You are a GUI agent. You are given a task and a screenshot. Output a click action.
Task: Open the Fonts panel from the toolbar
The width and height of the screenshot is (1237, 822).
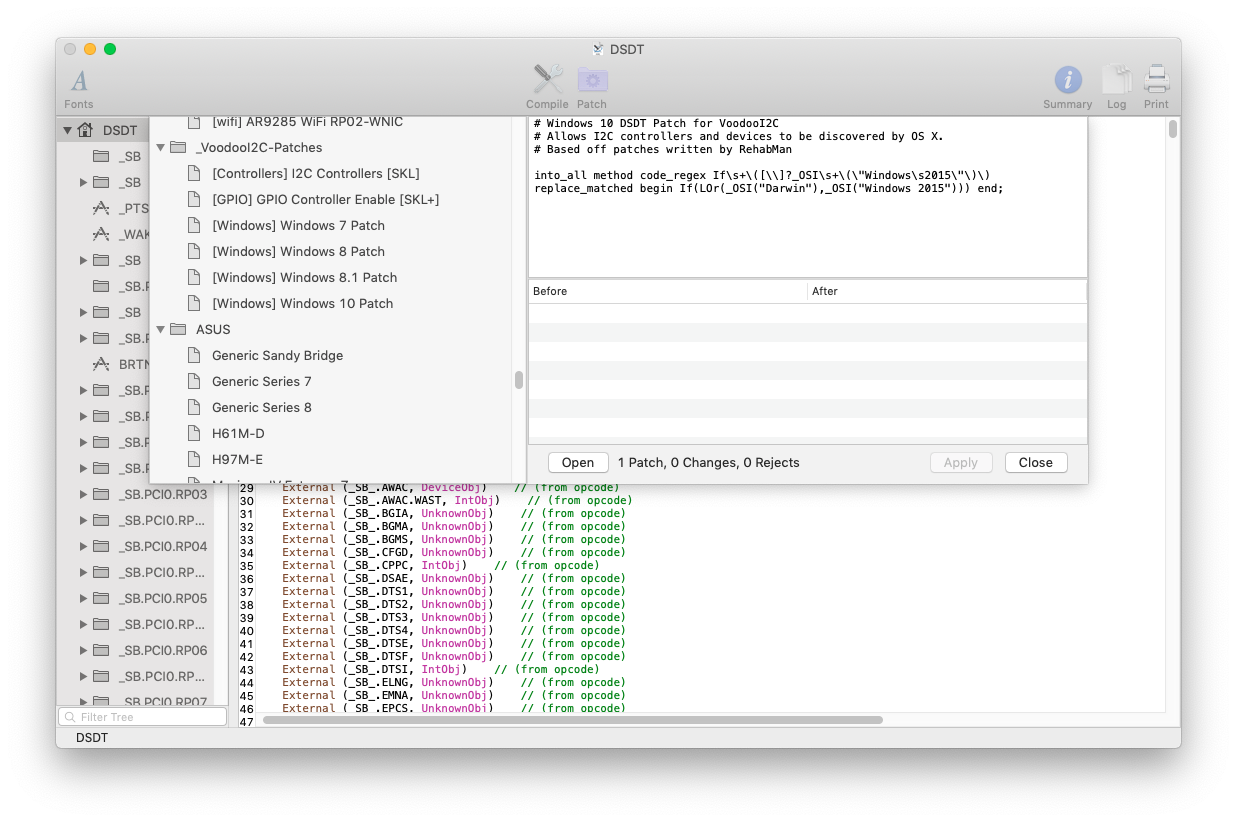[79, 88]
